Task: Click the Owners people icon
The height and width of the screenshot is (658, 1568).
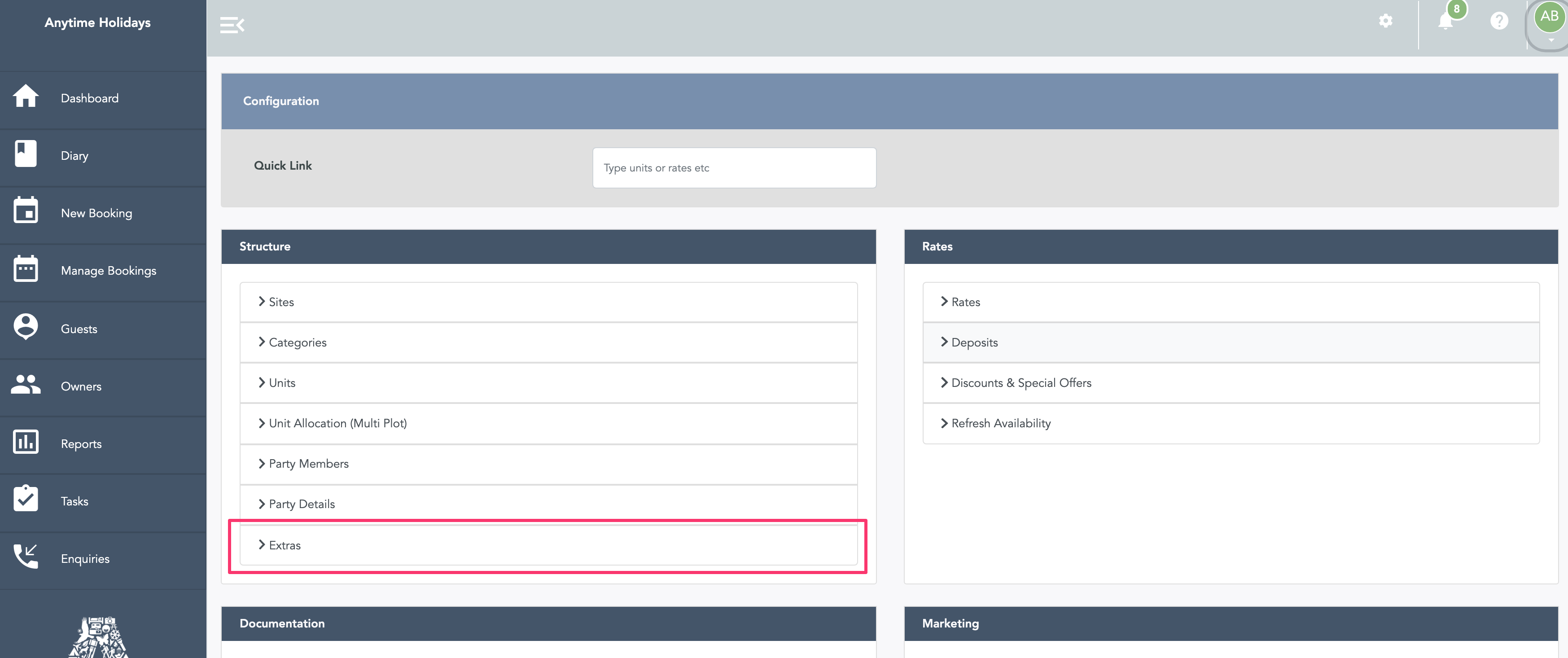Action: [x=26, y=384]
